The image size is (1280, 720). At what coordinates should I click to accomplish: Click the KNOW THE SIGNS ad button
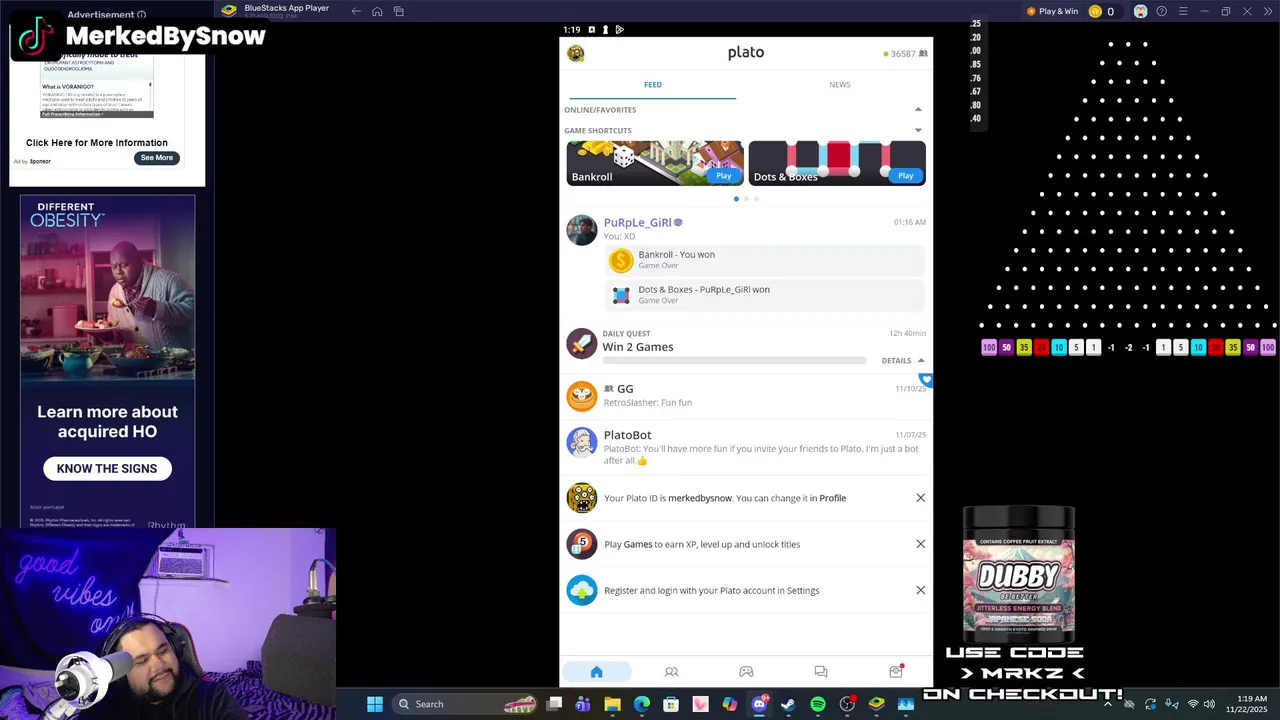107,468
